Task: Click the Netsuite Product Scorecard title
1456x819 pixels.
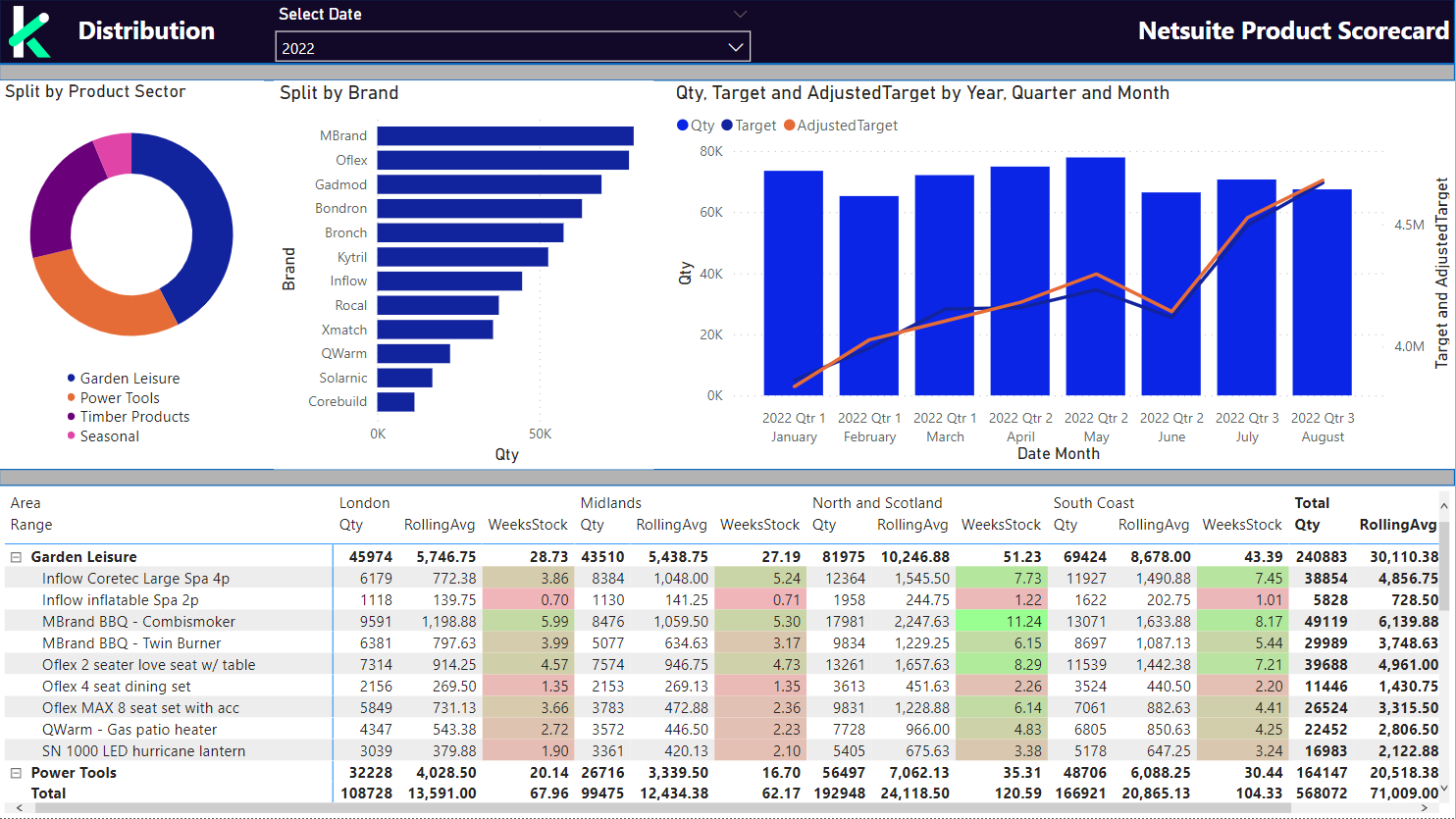Action: coord(1293,31)
